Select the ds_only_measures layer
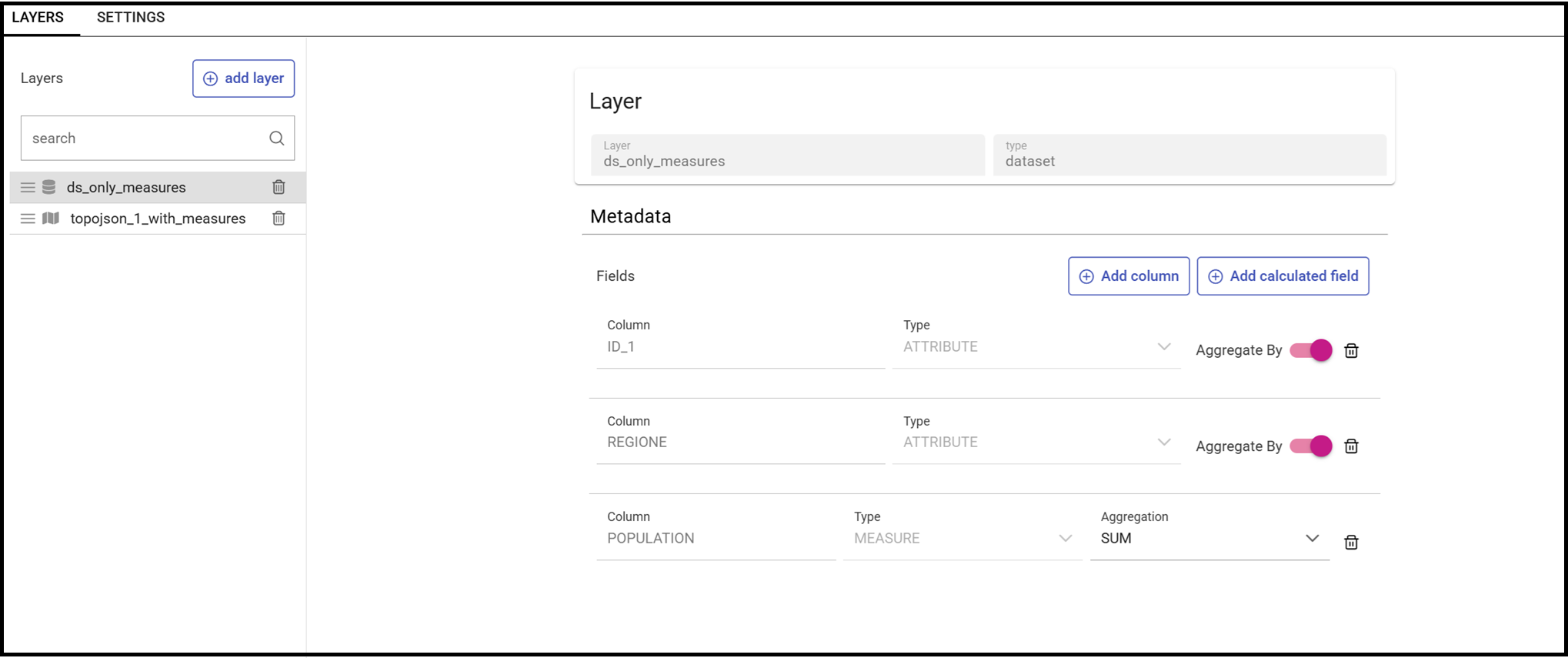This screenshot has height=658, width=1568. tap(158, 187)
